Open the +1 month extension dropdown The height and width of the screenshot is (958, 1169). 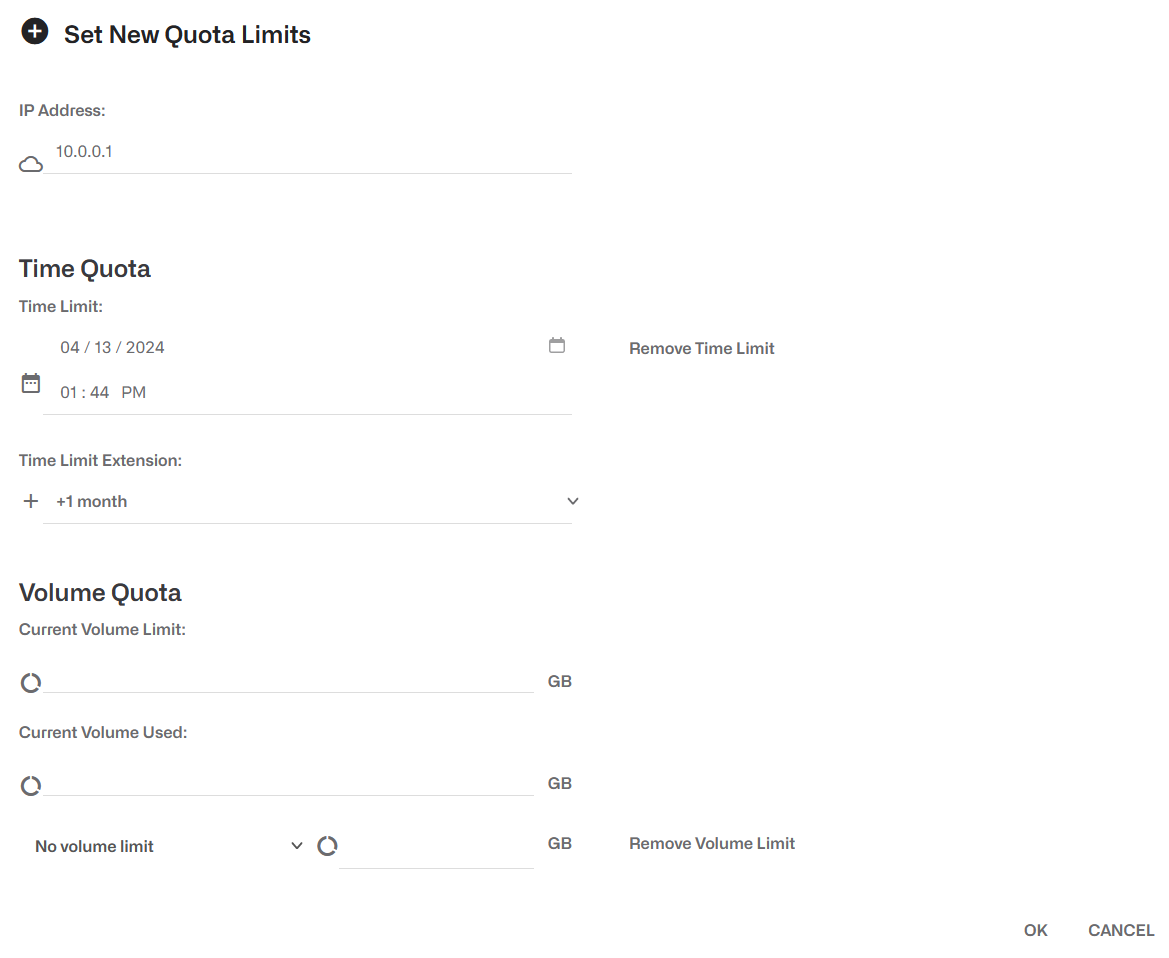[300, 501]
